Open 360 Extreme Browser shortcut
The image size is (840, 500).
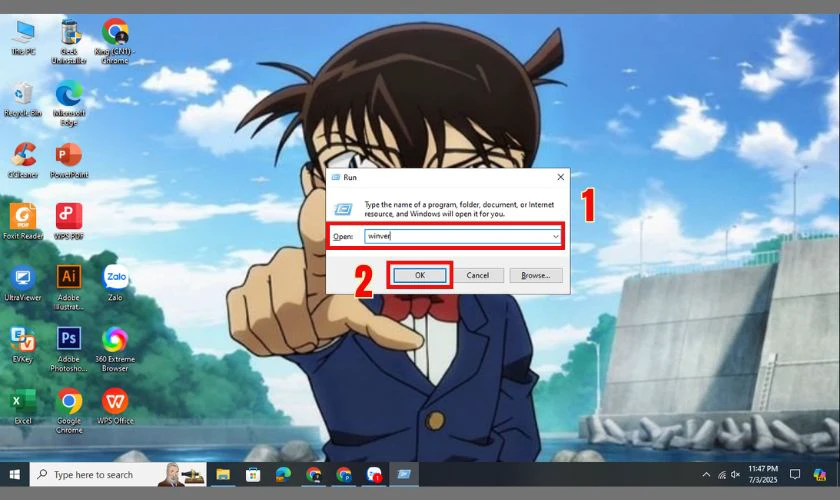click(115, 349)
